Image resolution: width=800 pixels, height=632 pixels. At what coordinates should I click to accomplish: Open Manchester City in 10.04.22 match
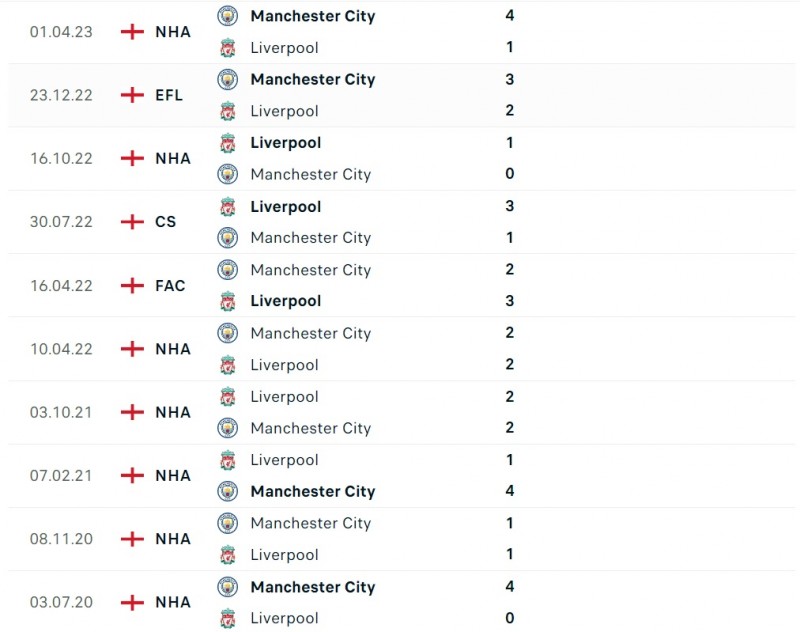(310, 333)
